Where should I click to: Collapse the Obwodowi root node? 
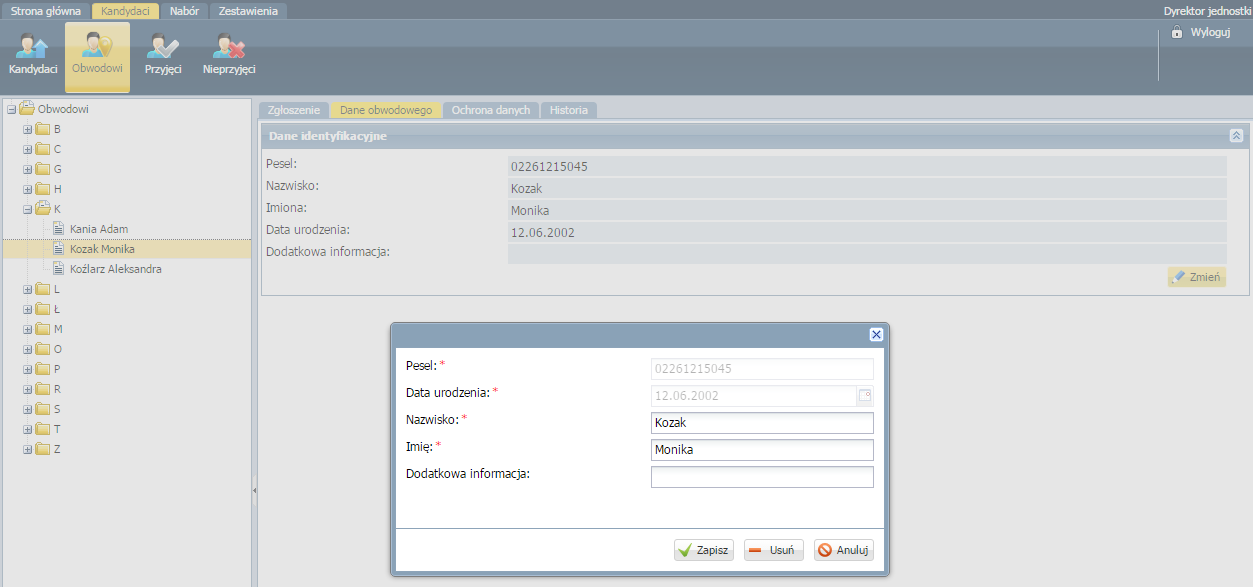11,109
